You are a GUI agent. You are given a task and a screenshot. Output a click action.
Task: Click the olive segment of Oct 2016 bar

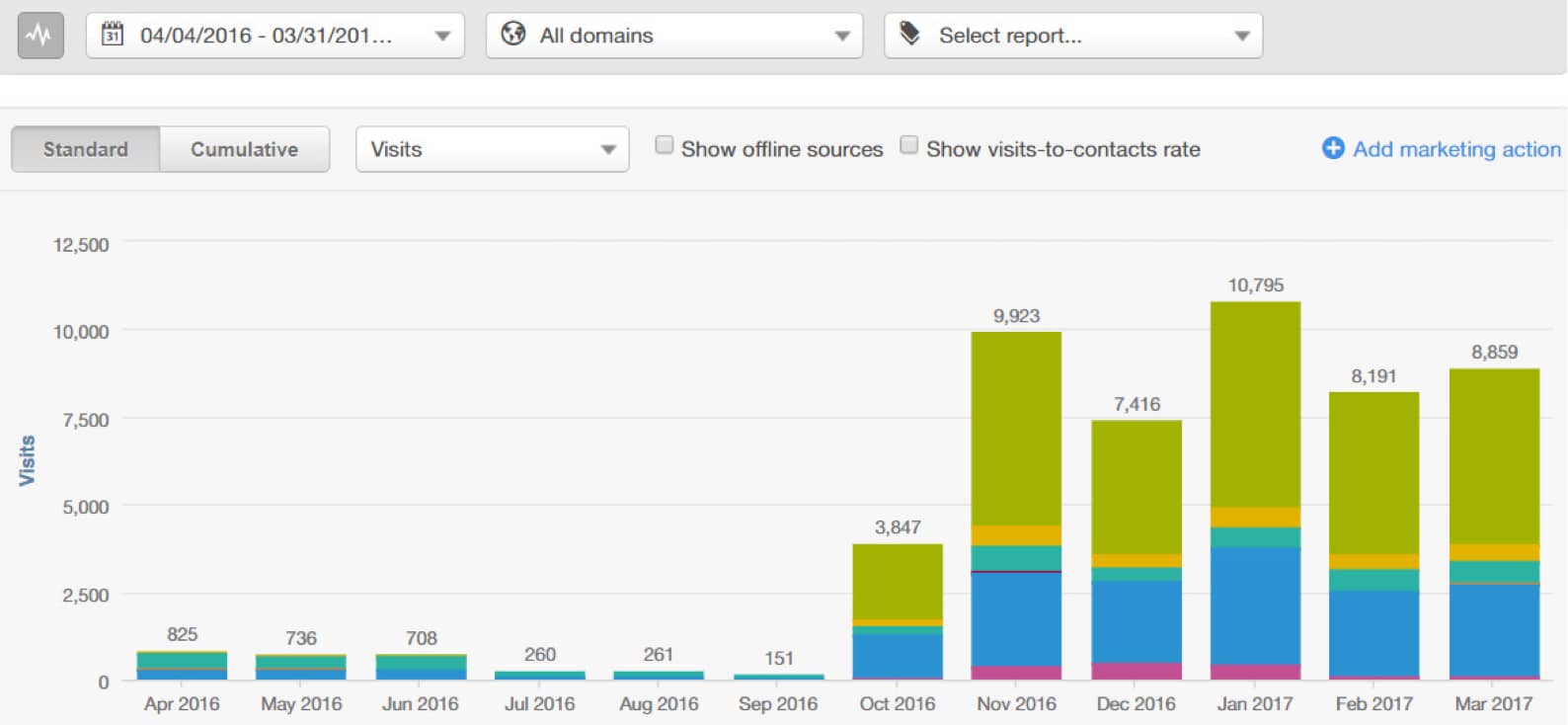pyautogui.click(x=898, y=582)
